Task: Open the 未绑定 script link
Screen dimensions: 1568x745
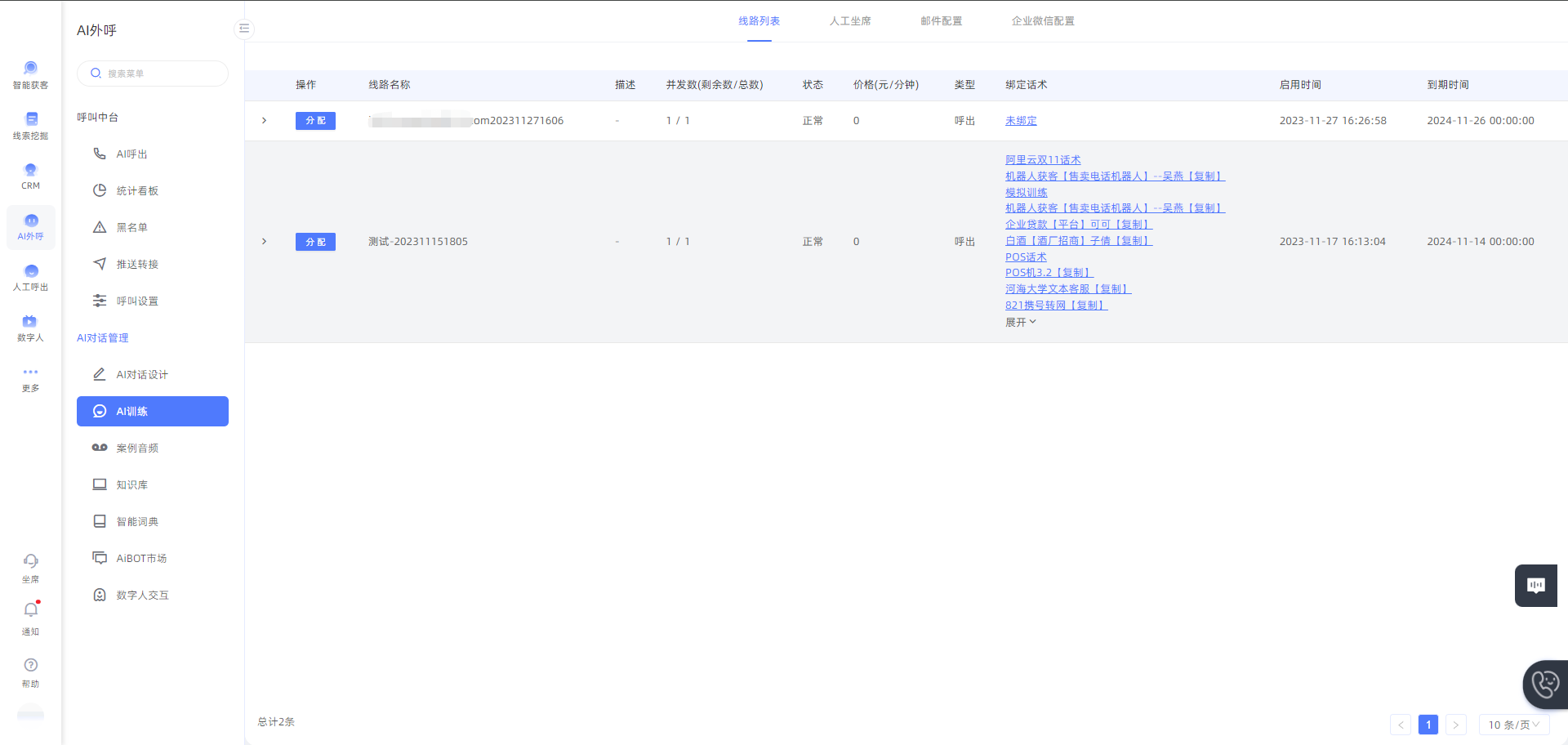Action: (1021, 121)
